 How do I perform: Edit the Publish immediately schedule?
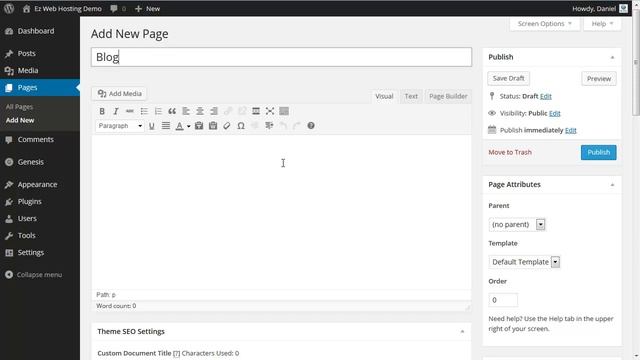coord(571,131)
